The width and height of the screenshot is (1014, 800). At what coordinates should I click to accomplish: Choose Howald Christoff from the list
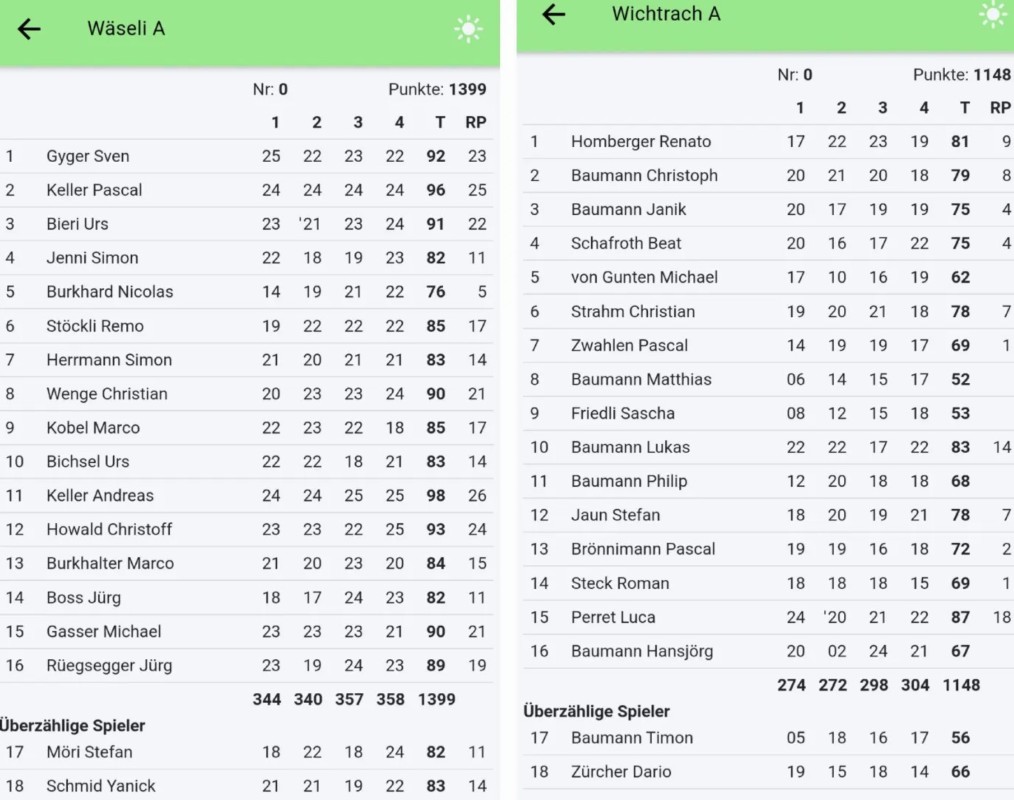(x=109, y=530)
